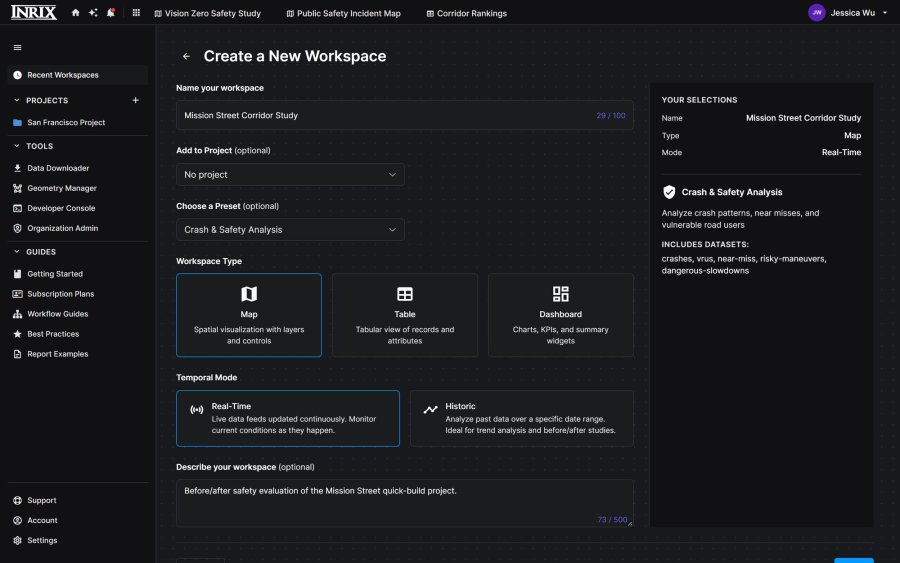Choose the Historic temporal mode

[522, 418]
